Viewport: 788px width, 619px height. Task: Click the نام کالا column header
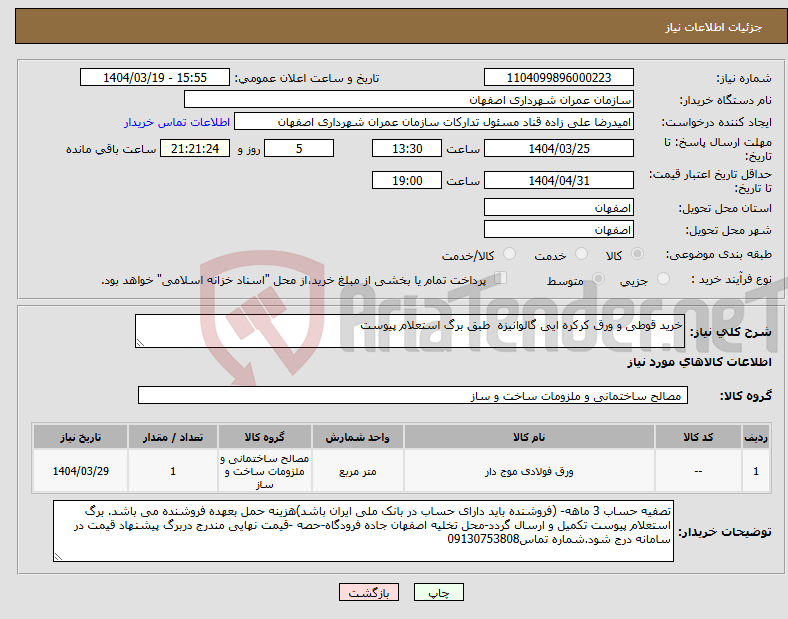pos(529,437)
